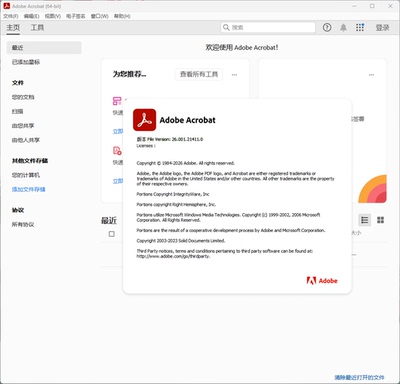This screenshot has height=384, width=400.
Task: Click the Copyright 1984-2026 Adobe line
Action: point(186,163)
